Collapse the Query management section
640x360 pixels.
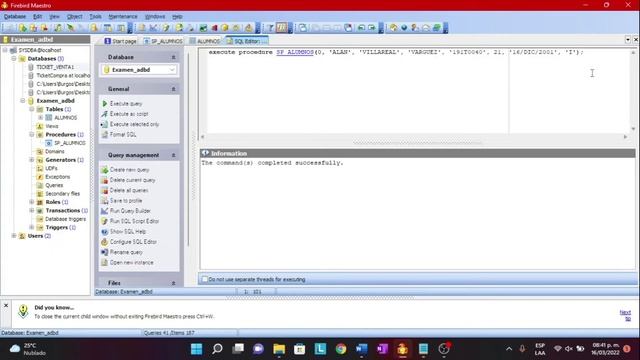point(173,155)
